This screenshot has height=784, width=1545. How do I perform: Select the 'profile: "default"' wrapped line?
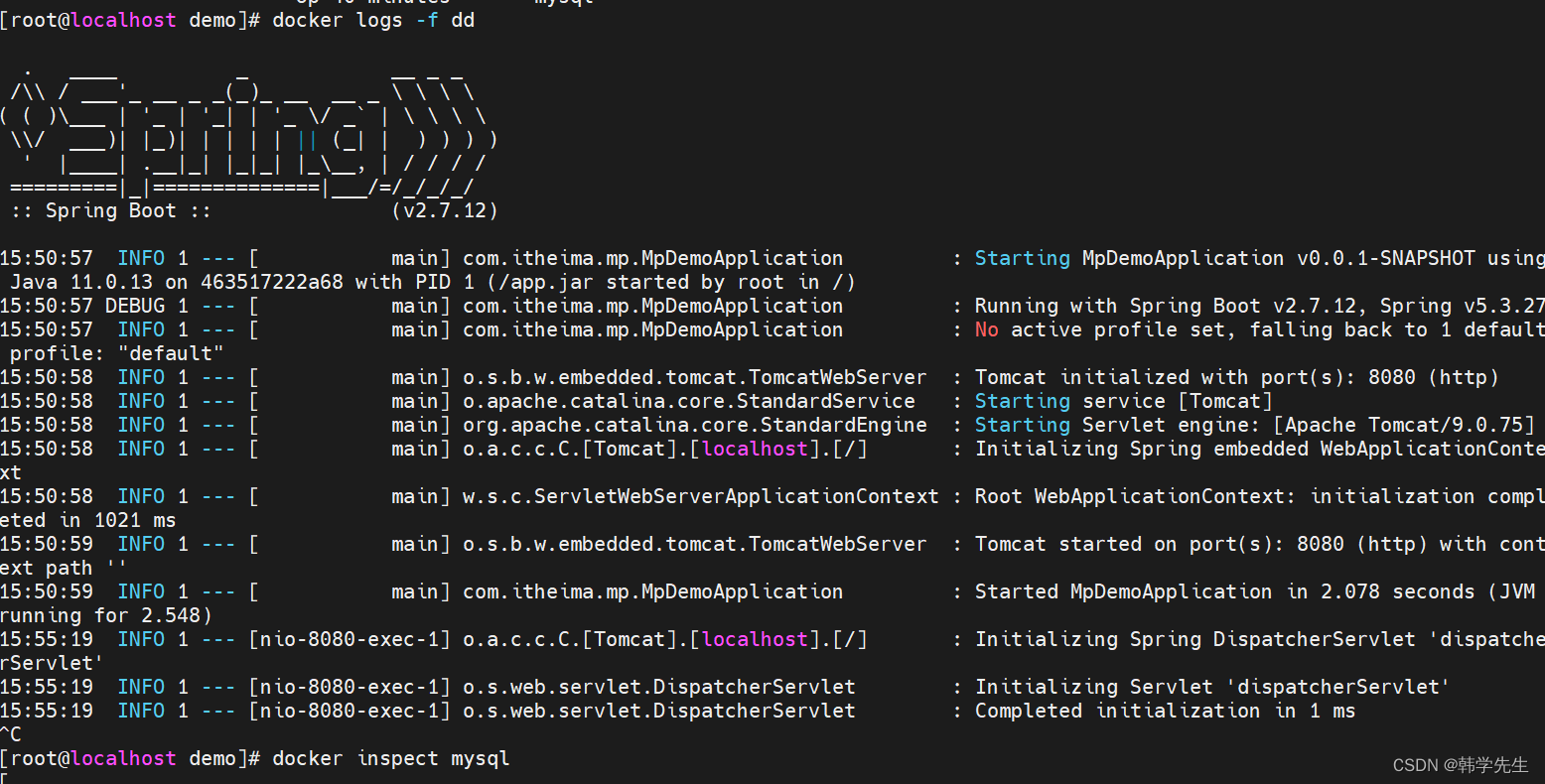click(117, 353)
